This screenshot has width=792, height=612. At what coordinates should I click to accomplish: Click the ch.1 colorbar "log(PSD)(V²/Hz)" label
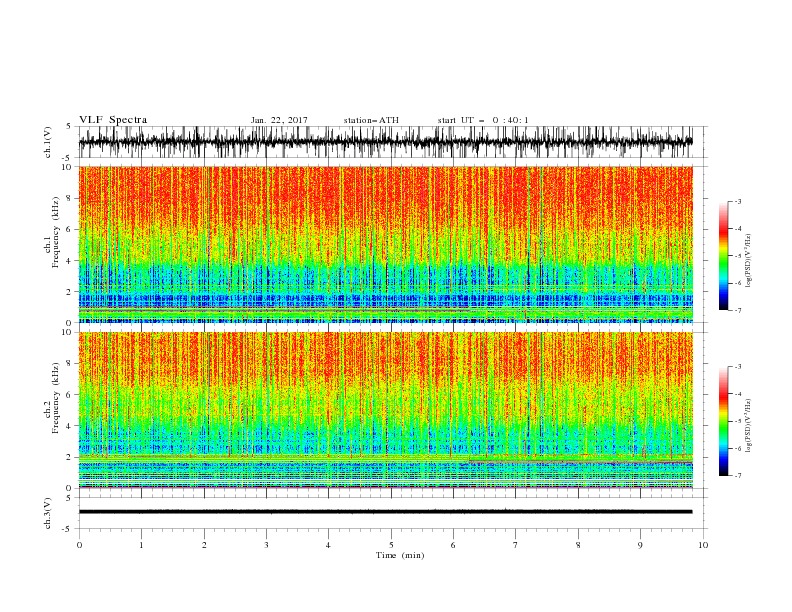pyautogui.click(x=749, y=261)
